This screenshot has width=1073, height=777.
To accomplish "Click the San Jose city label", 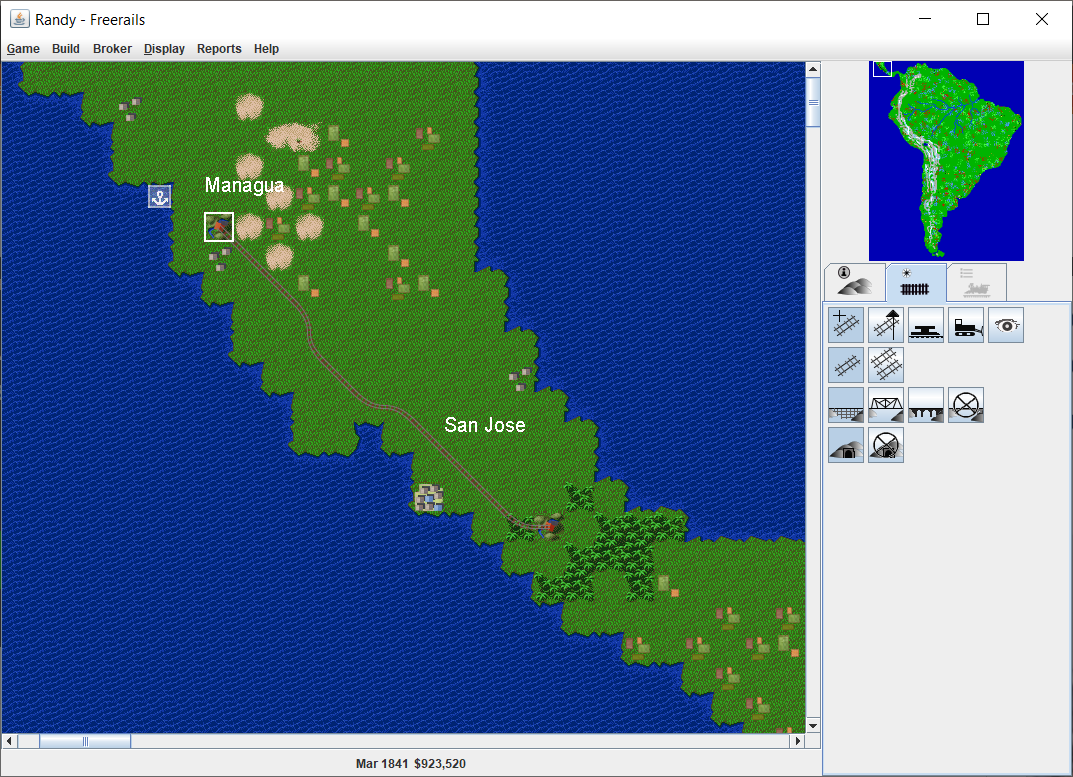I will [485, 424].
